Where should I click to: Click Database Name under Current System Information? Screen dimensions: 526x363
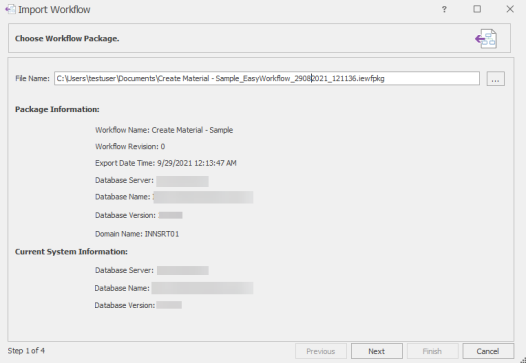(x=174, y=288)
